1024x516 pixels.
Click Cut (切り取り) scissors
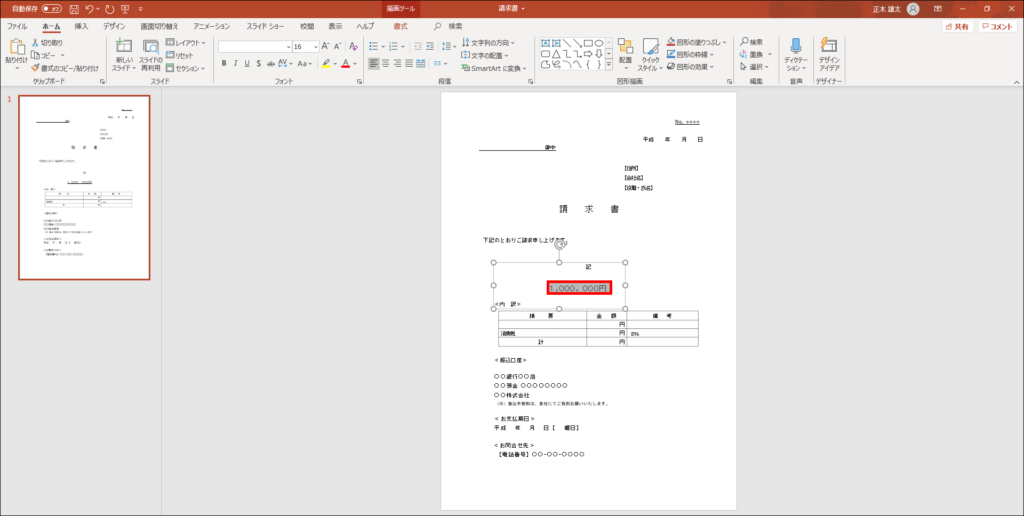click(x=47, y=42)
